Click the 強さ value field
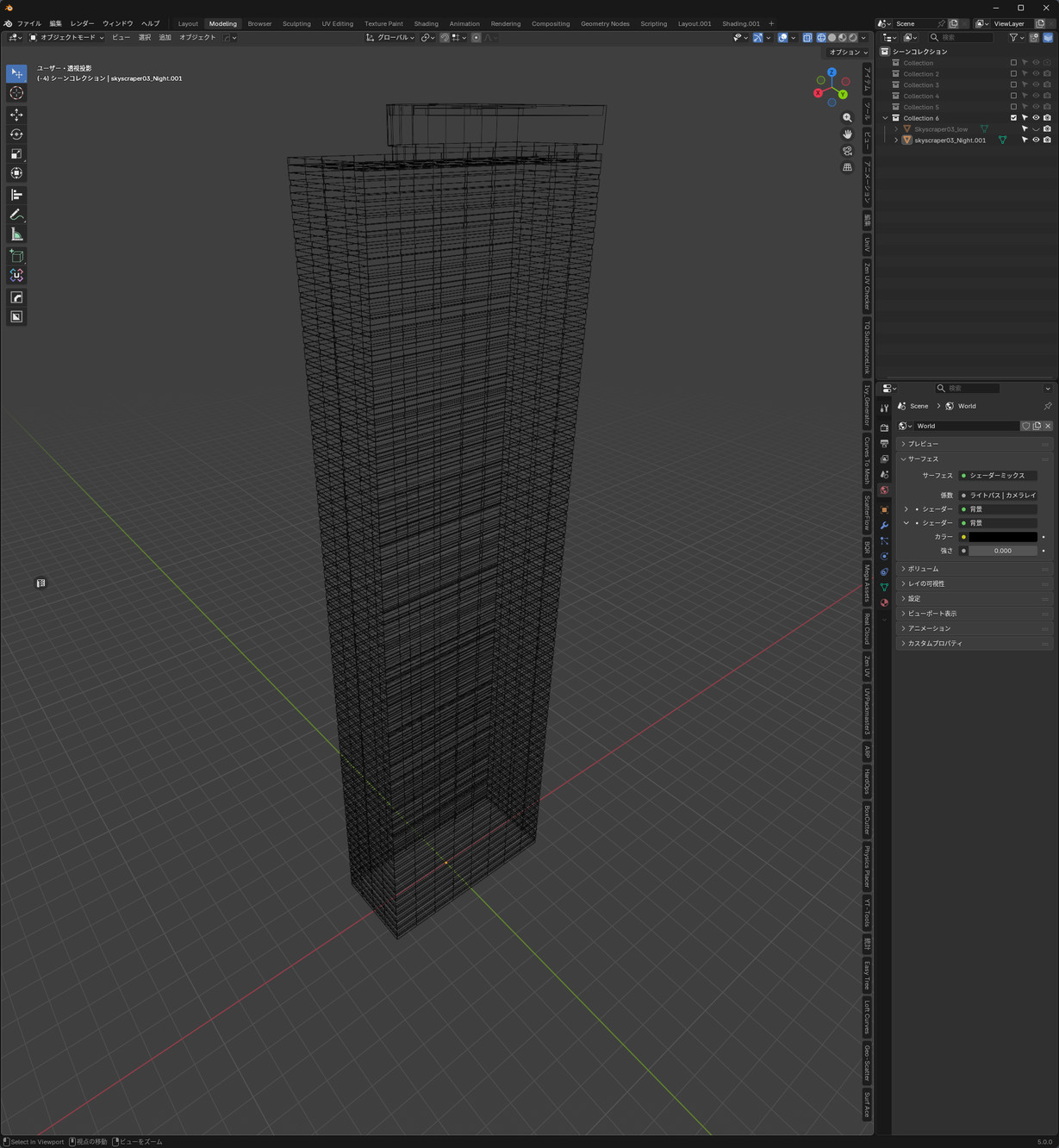This screenshot has height=1148, width=1059. pos(1002,551)
